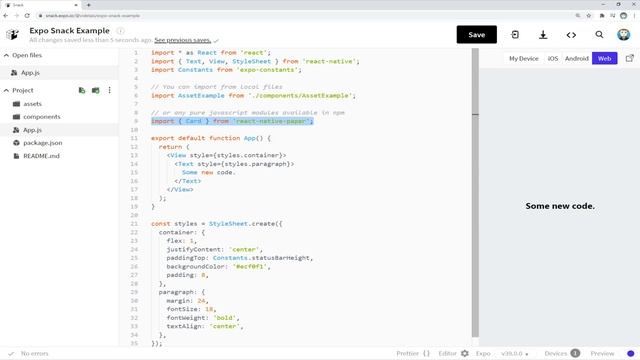The width and height of the screenshot is (640, 360).
Task: Open See previous saves link
Action: point(182,40)
